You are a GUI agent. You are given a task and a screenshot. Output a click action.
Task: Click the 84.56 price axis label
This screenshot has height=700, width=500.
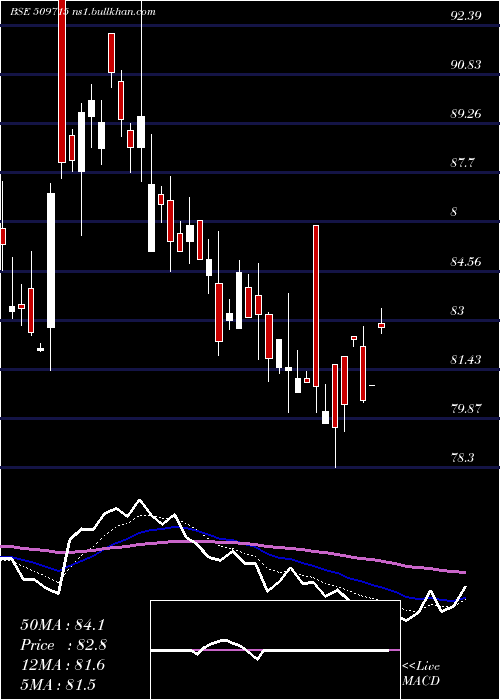click(466, 261)
